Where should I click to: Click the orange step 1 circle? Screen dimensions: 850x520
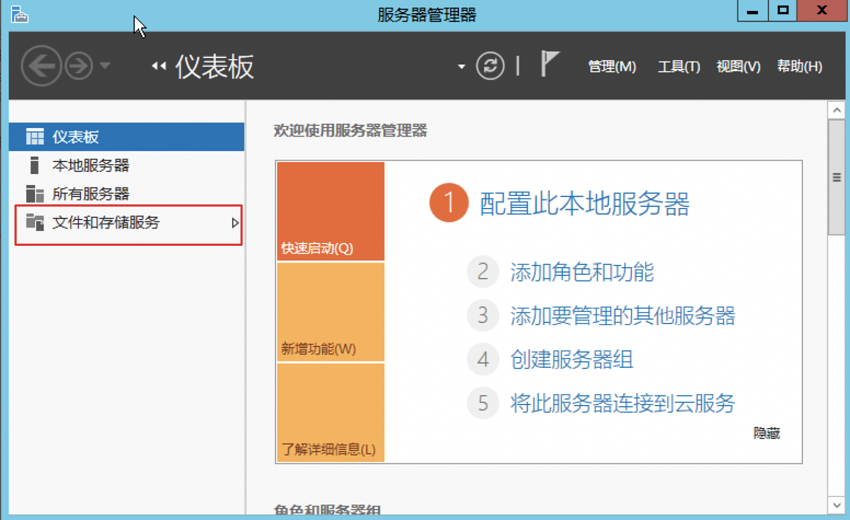click(449, 203)
